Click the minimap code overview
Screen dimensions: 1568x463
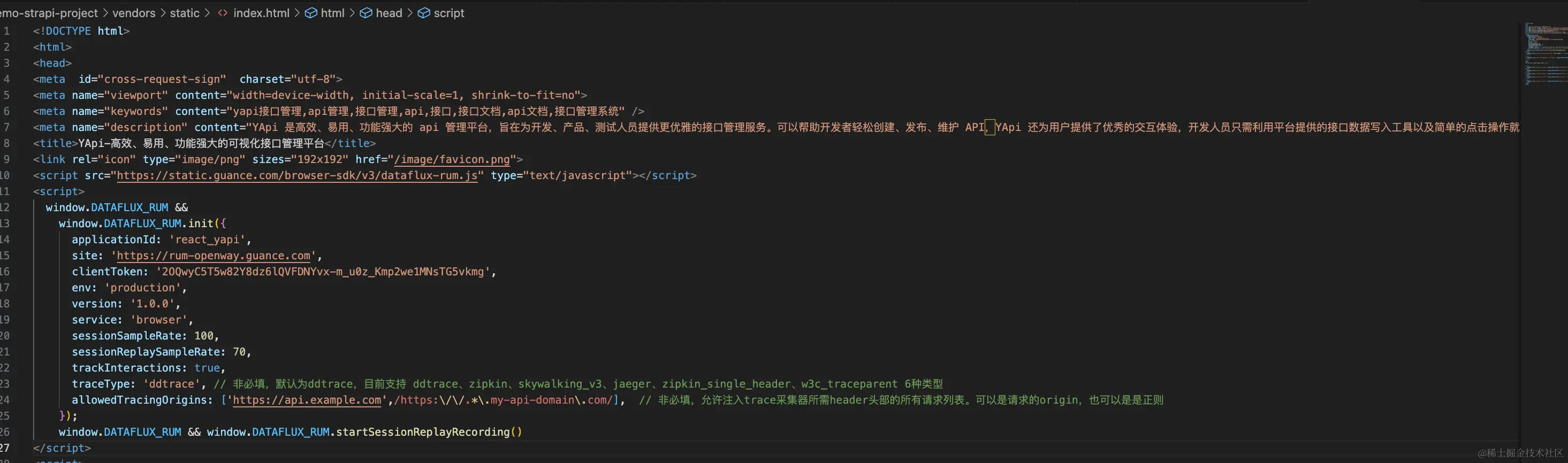(1545, 55)
